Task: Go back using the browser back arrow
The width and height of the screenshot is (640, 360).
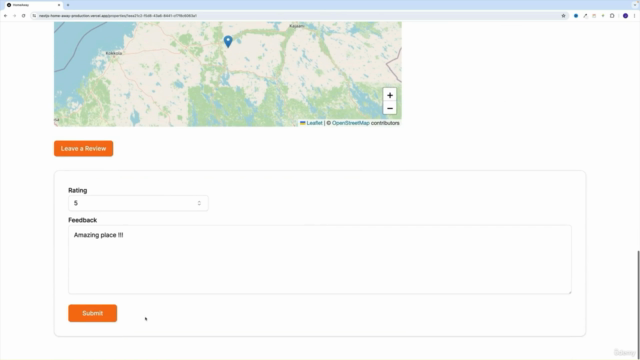Action: [5, 16]
